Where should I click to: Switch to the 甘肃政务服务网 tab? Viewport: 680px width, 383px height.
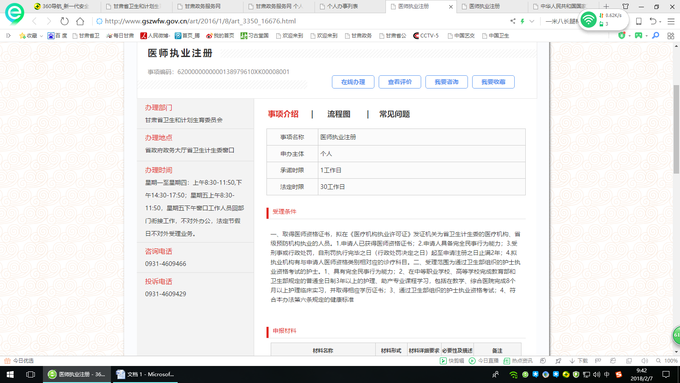point(203,7)
